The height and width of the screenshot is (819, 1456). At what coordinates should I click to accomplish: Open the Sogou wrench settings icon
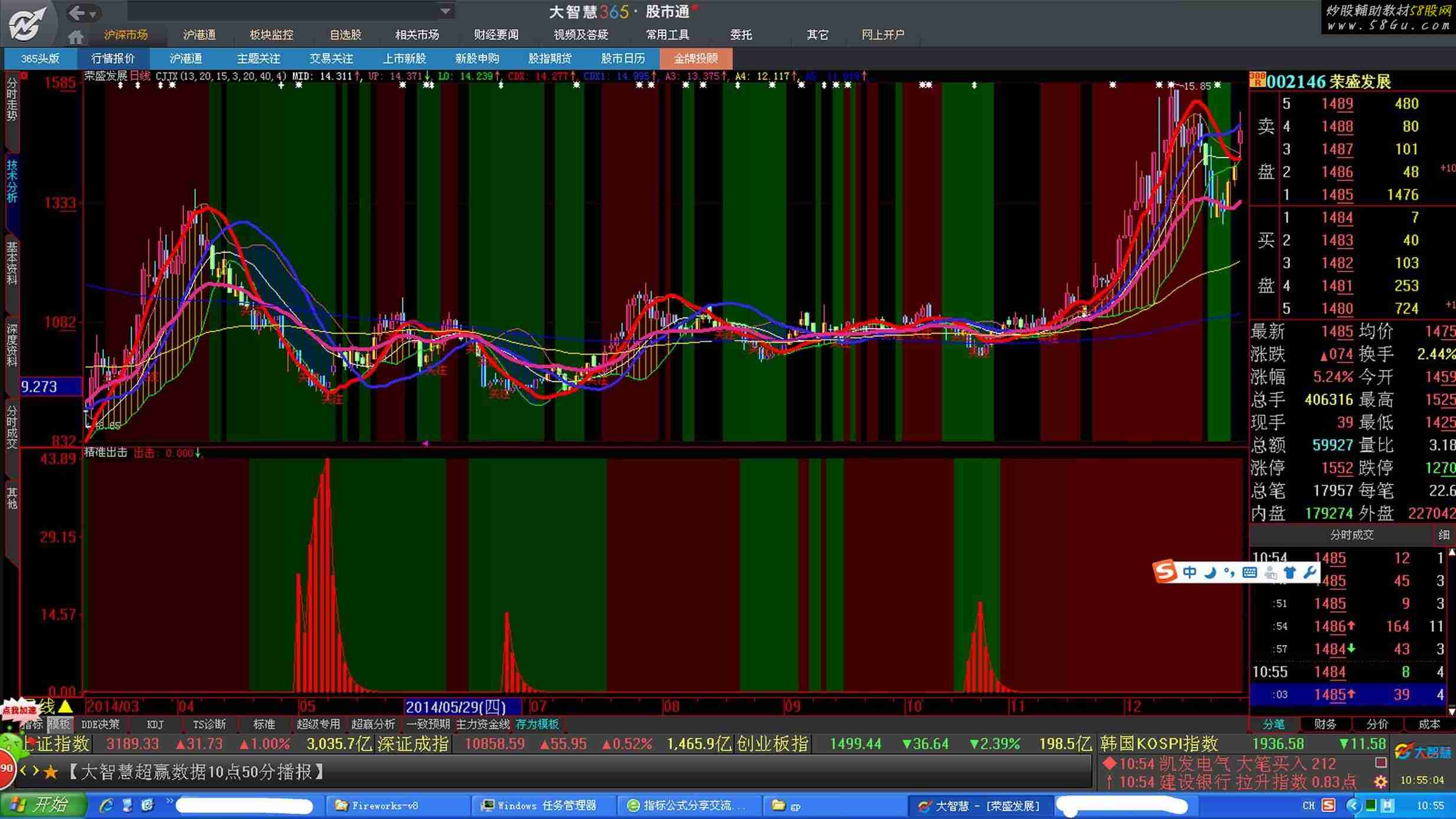click(1310, 572)
